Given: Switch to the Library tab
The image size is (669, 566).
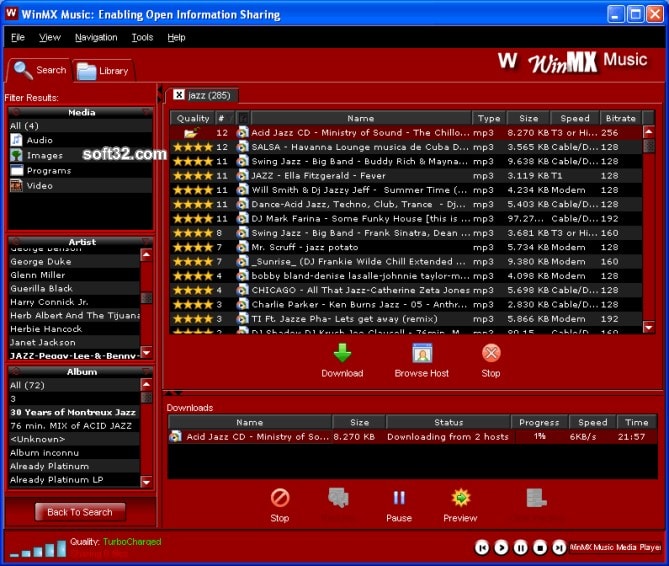Looking at the screenshot, I should click(104, 71).
